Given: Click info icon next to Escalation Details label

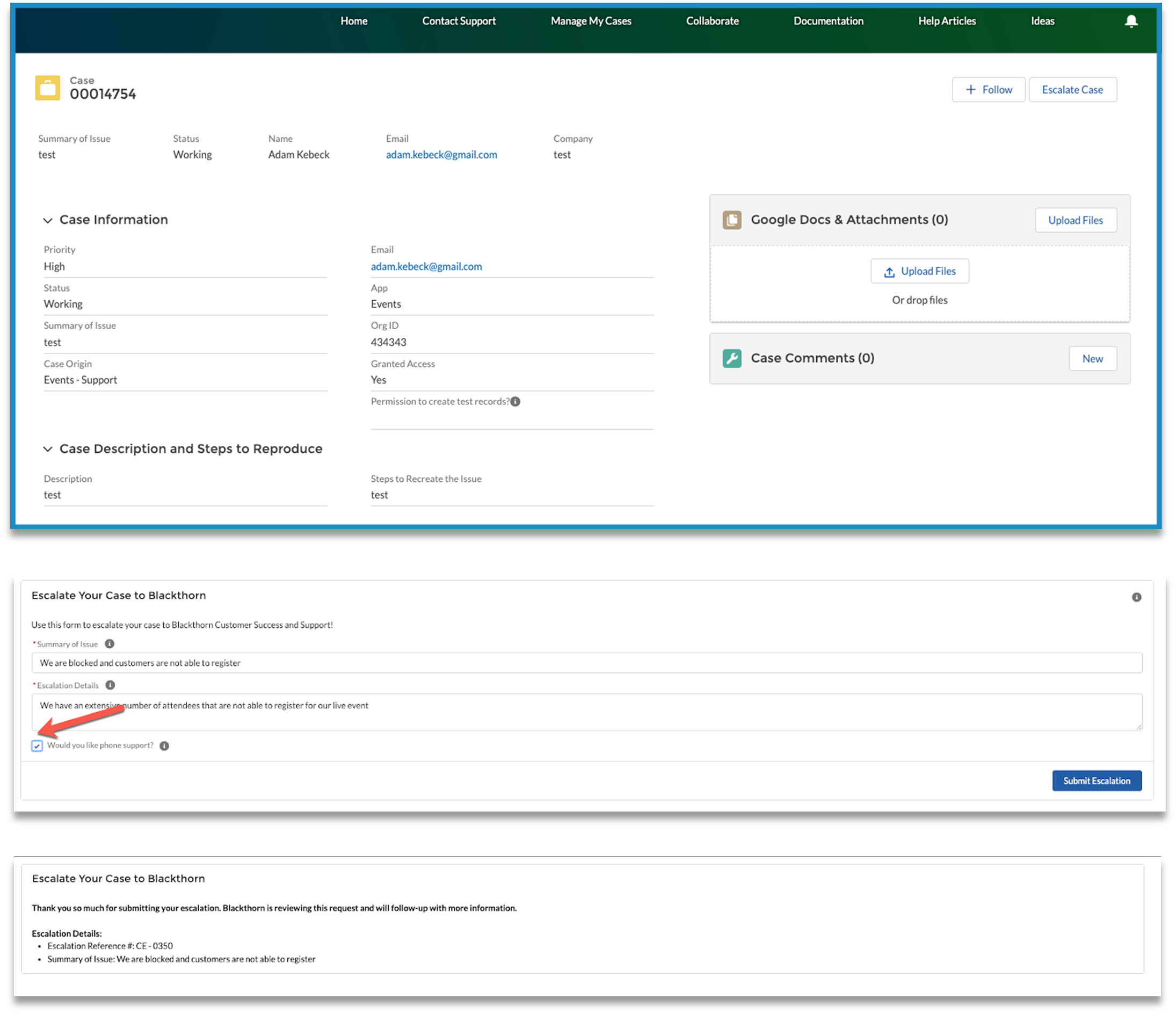Looking at the screenshot, I should 110,685.
